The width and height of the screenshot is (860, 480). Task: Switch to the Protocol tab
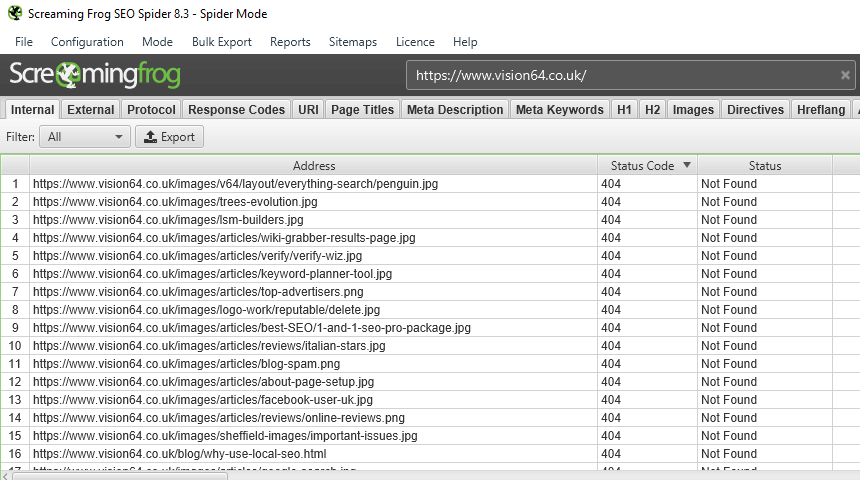click(x=151, y=110)
